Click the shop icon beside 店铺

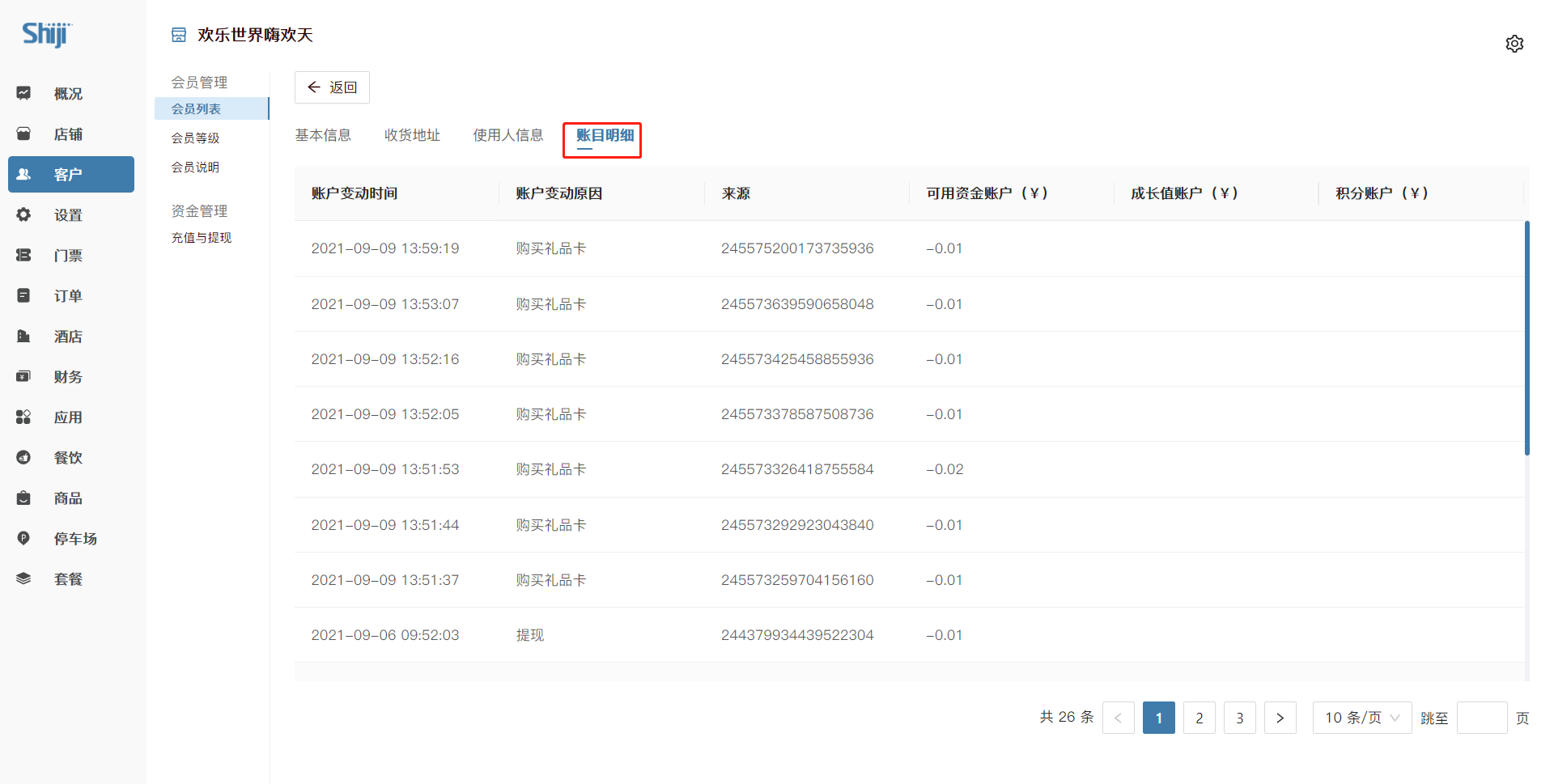pyautogui.click(x=23, y=133)
